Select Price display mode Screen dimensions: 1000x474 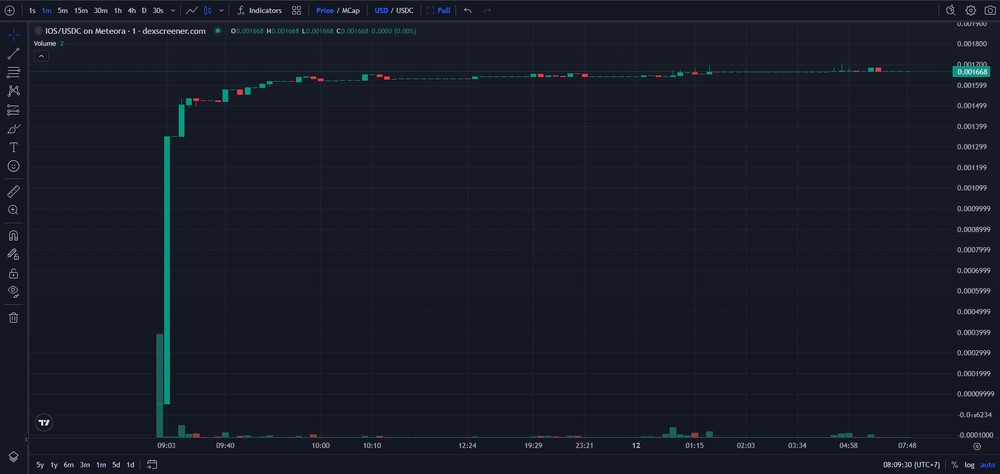coord(325,11)
